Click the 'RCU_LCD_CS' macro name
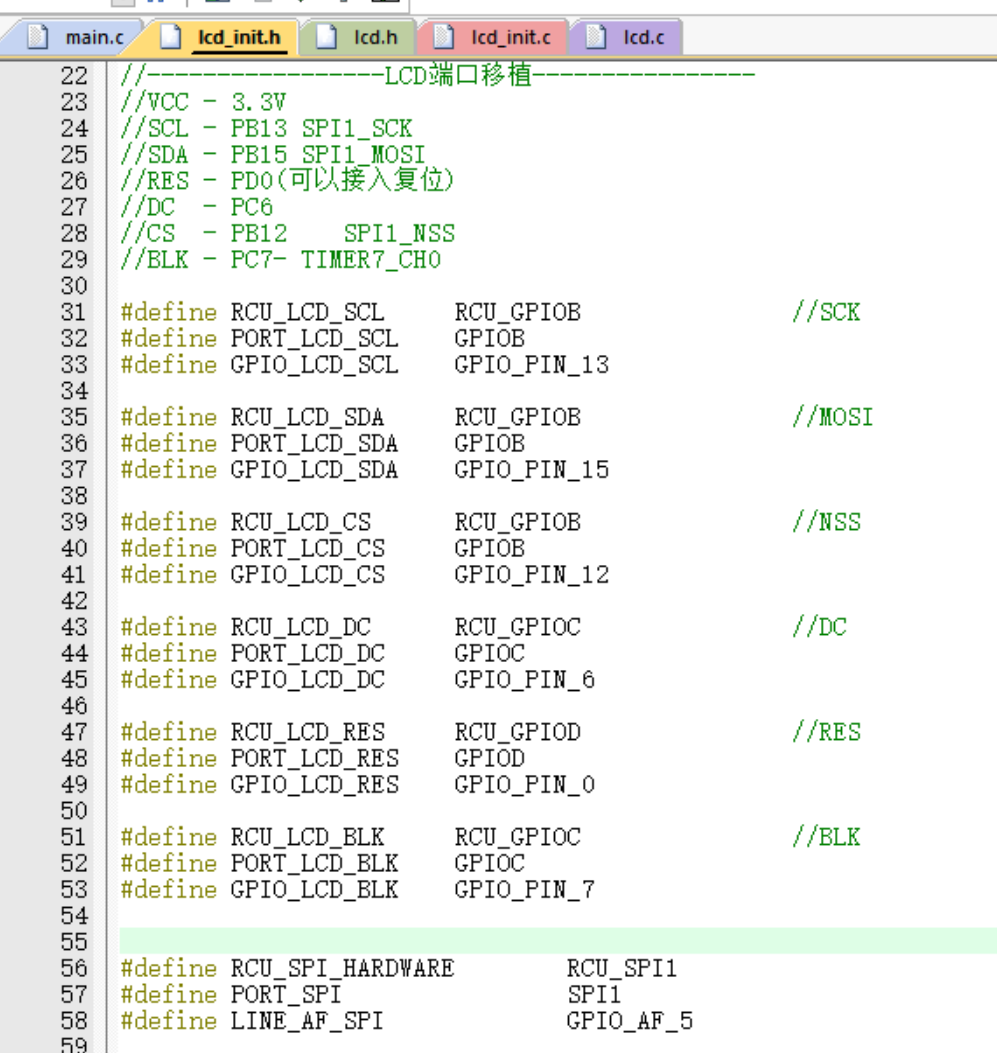The image size is (997, 1053). click(301, 522)
